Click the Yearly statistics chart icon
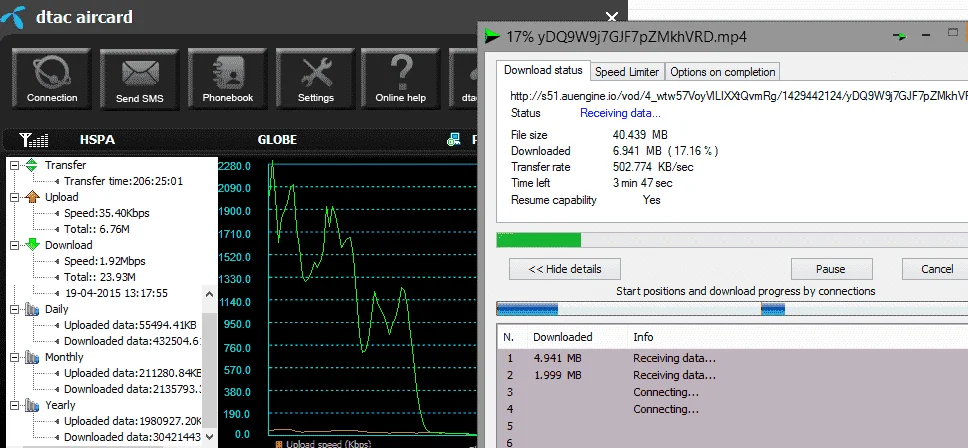968x448 pixels. 32,405
